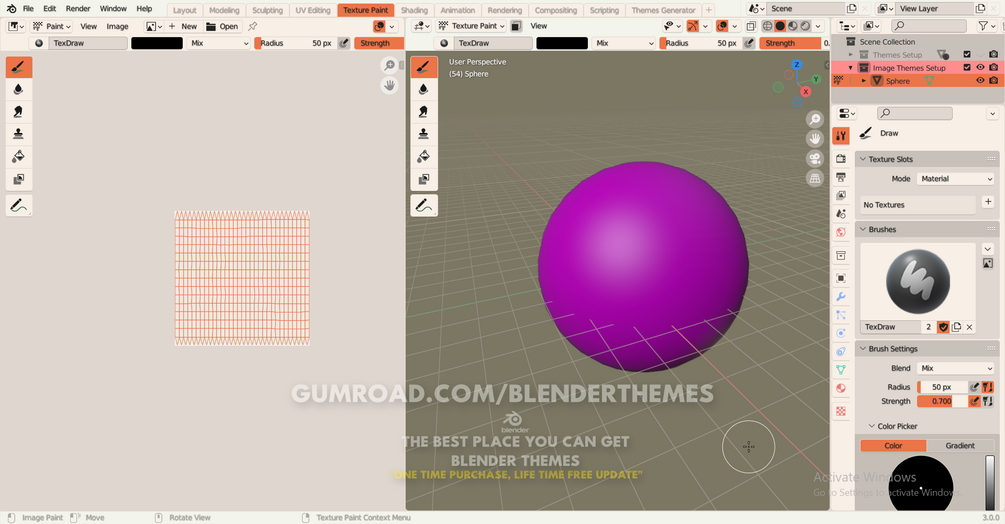The image size is (1005, 524).
Task: Toggle viewport overlays button
Action: [722, 26]
